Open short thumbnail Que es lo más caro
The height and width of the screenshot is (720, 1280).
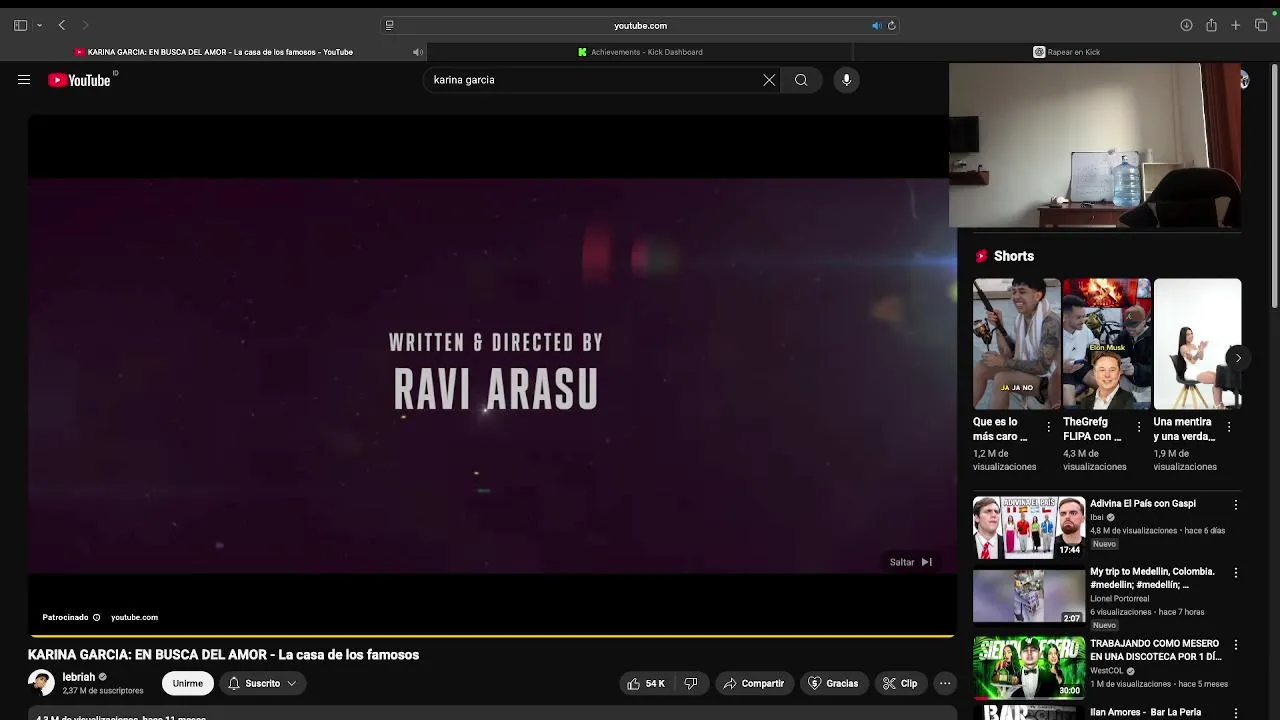(x=1017, y=344)
